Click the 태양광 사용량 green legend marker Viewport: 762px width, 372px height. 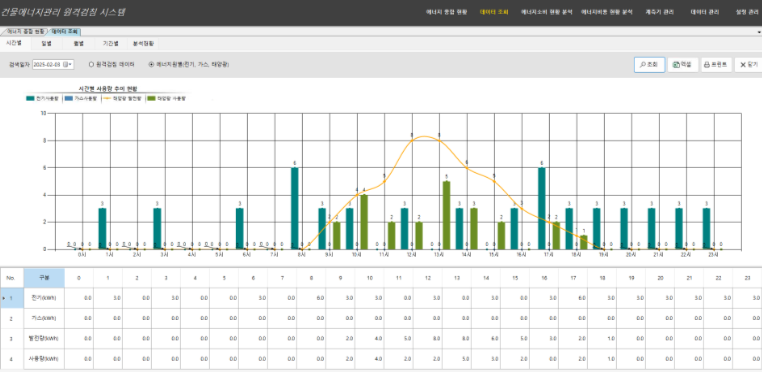(152, 98)
